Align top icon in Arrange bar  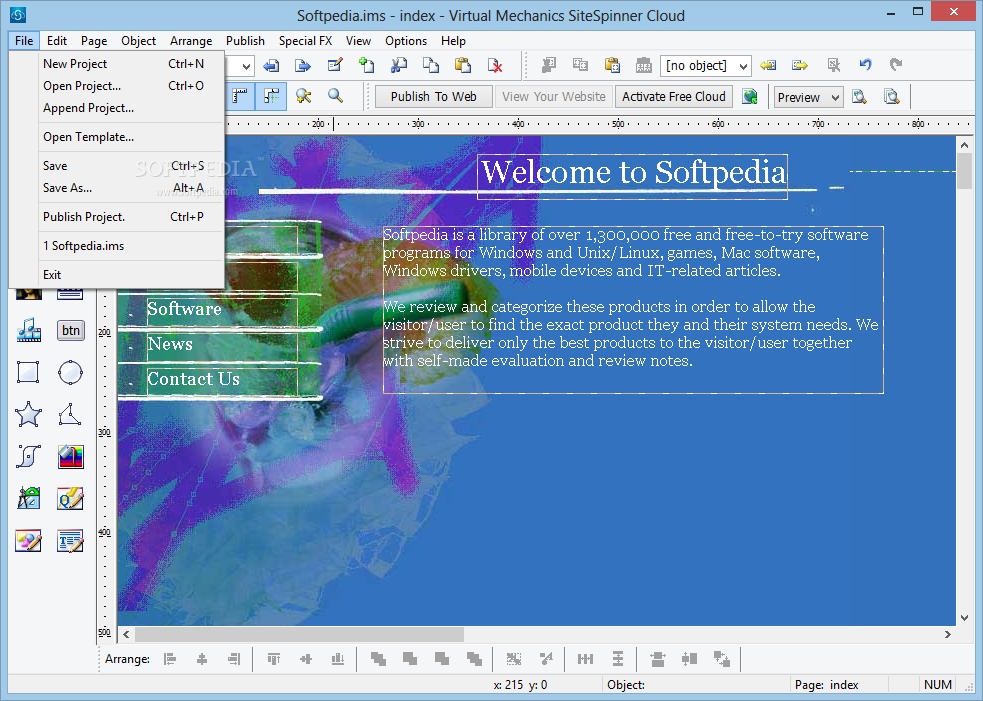tap(273, 659)
